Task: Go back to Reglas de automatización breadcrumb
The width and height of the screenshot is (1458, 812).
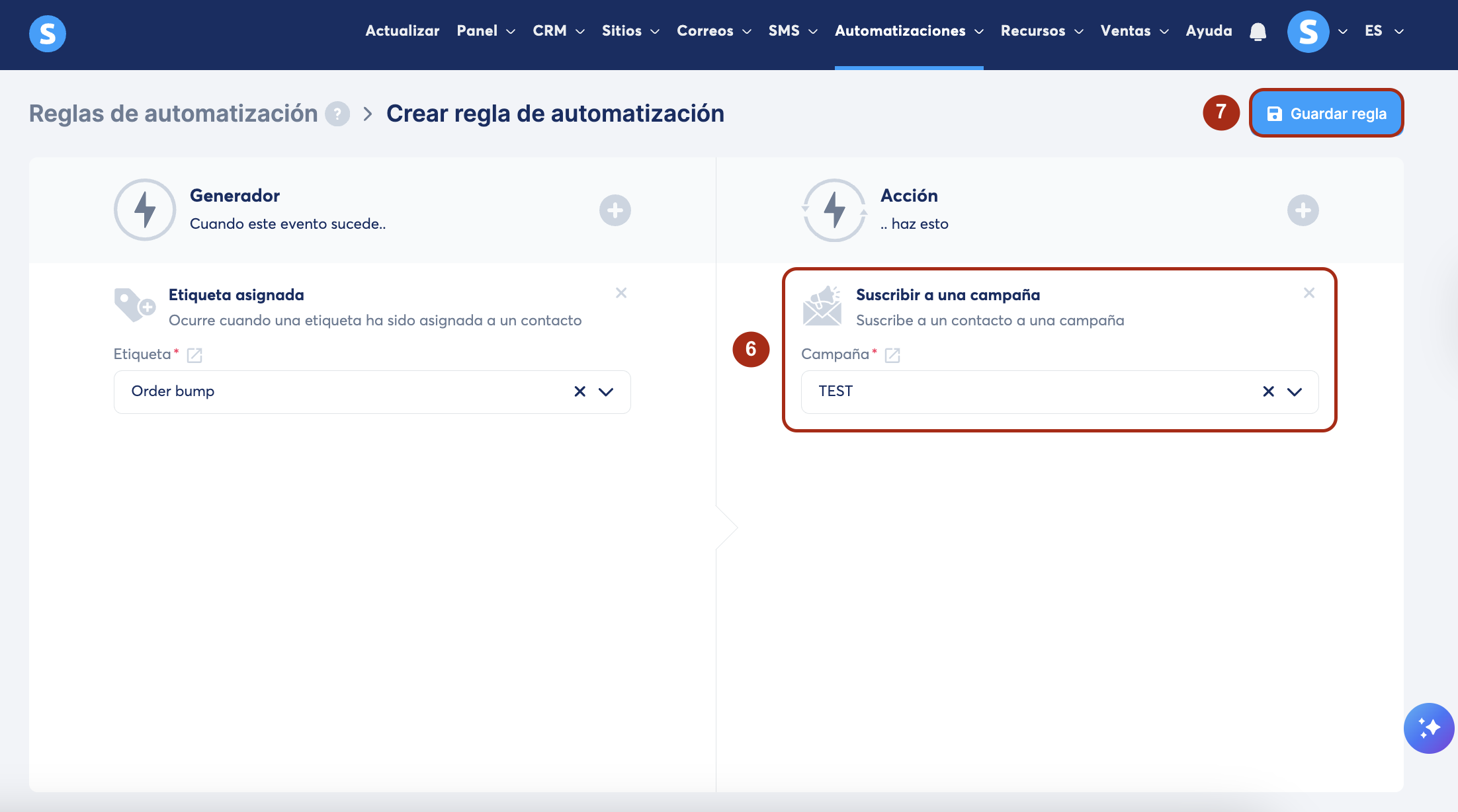Action: tap(173, 114)
